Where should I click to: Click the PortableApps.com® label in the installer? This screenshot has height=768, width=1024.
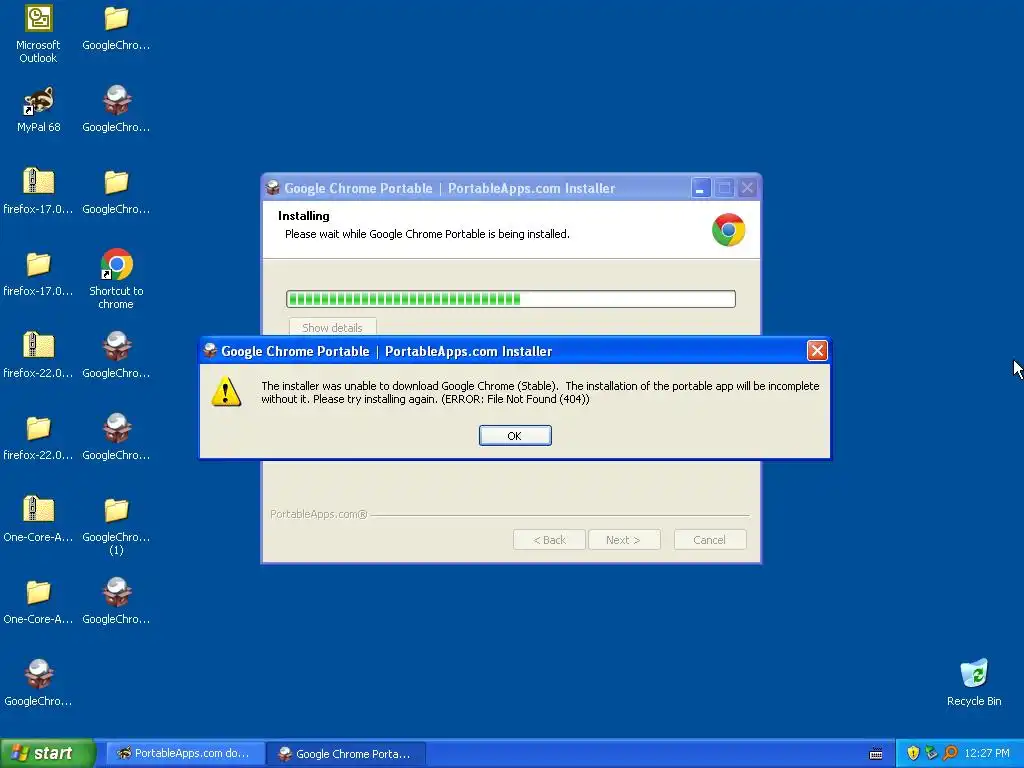click(x=319, y=514)
